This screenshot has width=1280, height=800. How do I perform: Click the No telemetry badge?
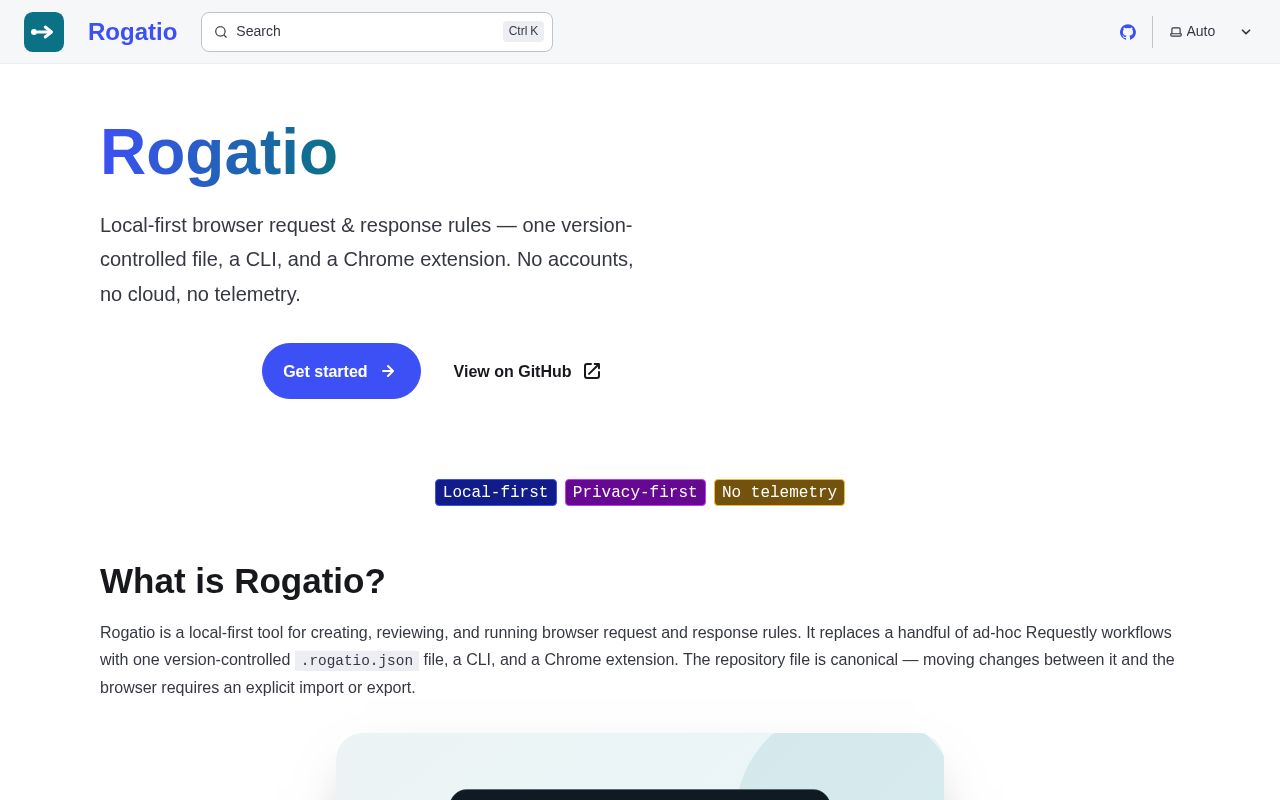pyautogui.click(x=779, y=492)
